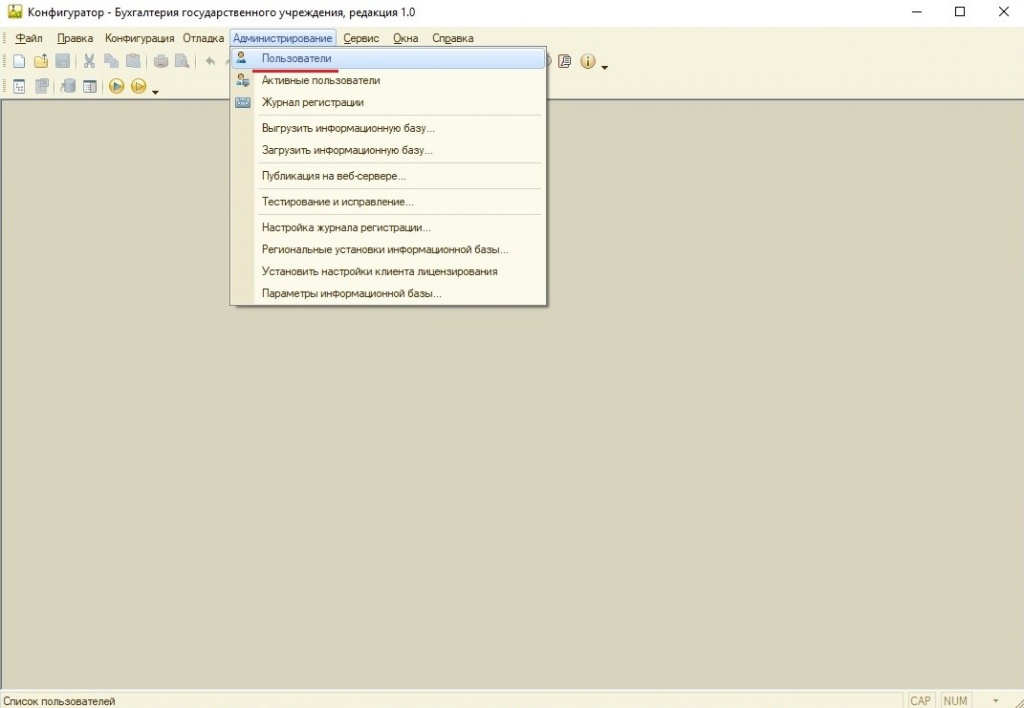Select Публикация на веб-сервере
The height and width of the screenshot is (708, 1024).
point(389,176)
